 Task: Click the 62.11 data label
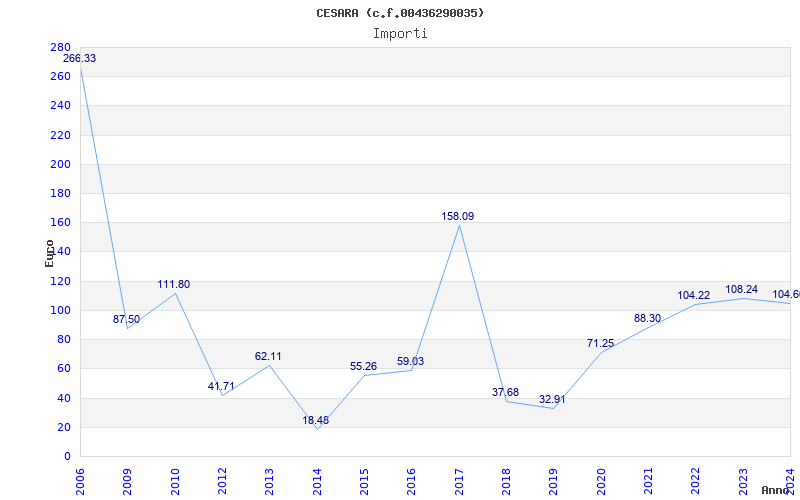pos(268,357)
